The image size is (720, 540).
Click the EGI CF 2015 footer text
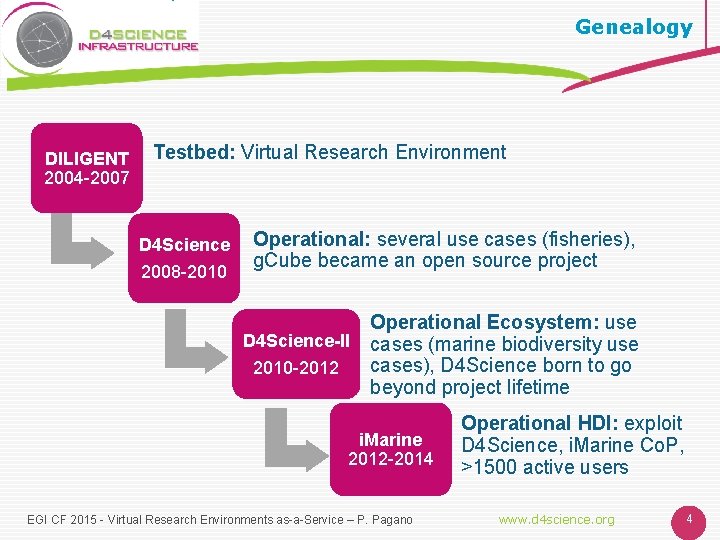219,519
